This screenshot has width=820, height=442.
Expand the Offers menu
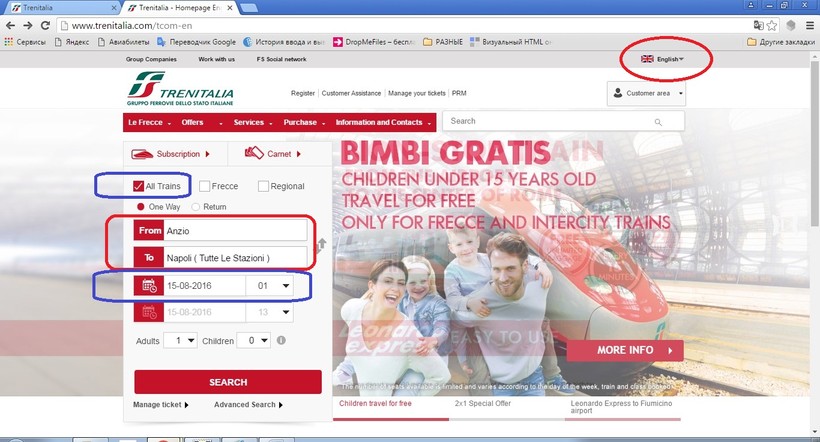(201, 122)
